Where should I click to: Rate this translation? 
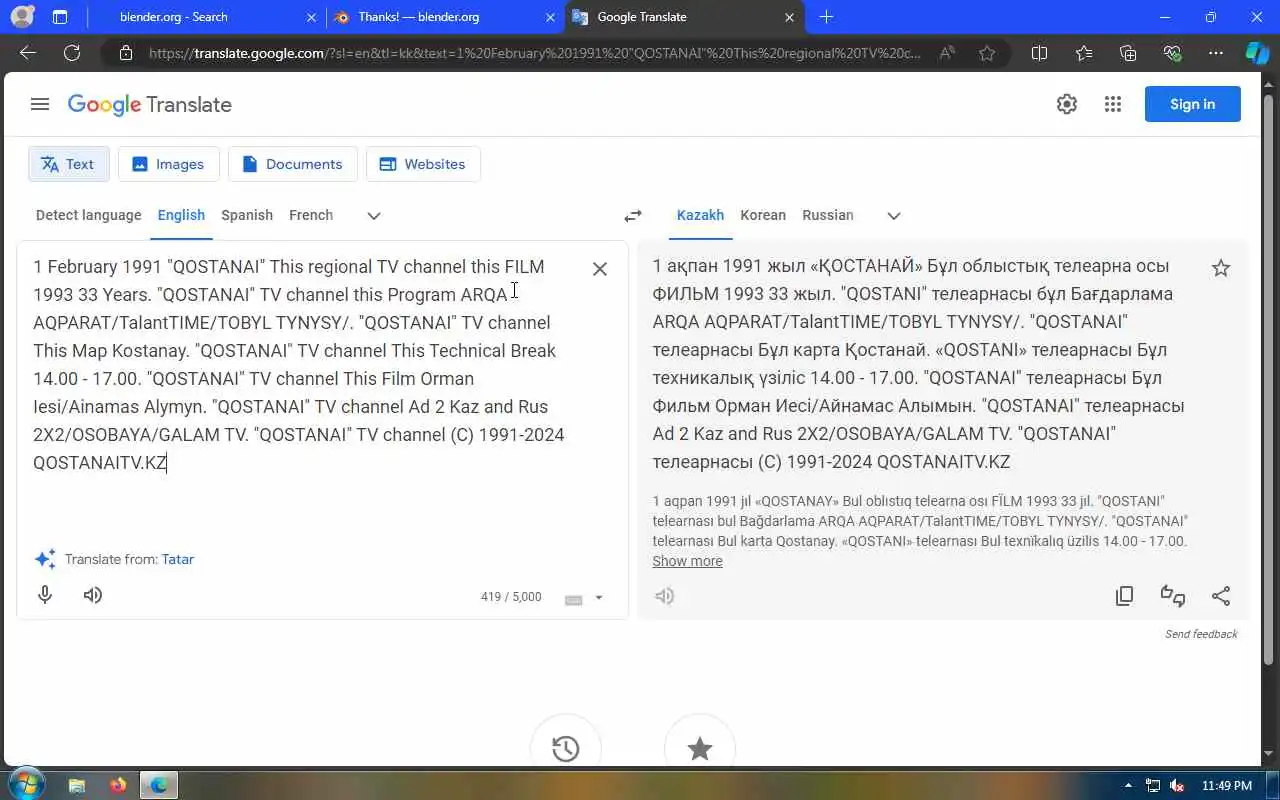(x=1173, y=596)
